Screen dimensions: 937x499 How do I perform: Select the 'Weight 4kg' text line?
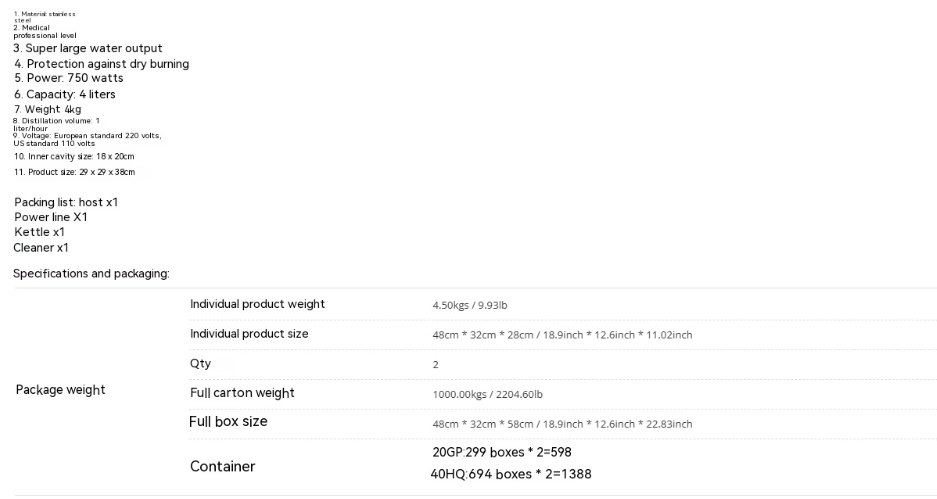[47, 109]
